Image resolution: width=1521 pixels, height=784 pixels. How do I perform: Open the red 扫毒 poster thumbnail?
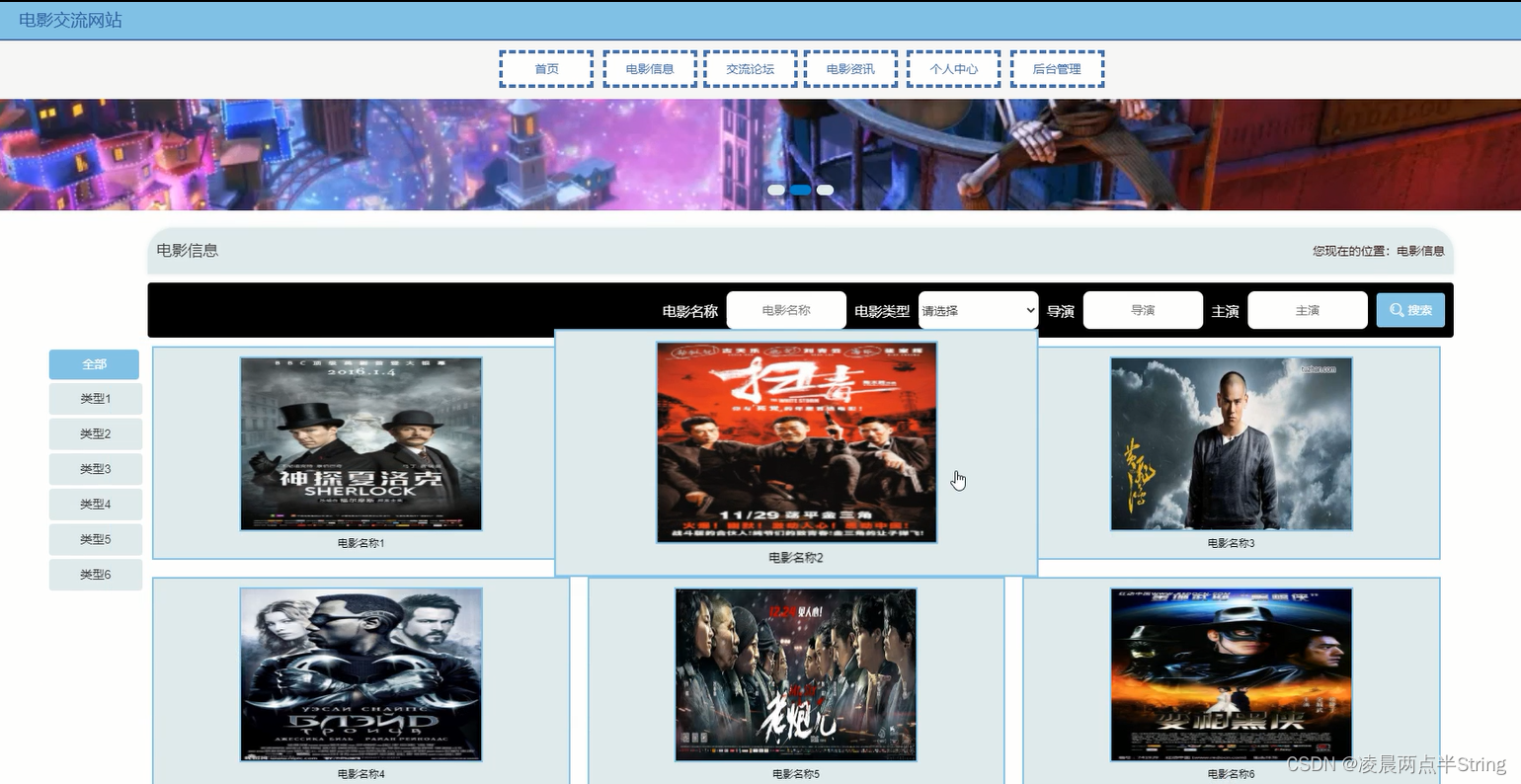click(x=796, y=442)
